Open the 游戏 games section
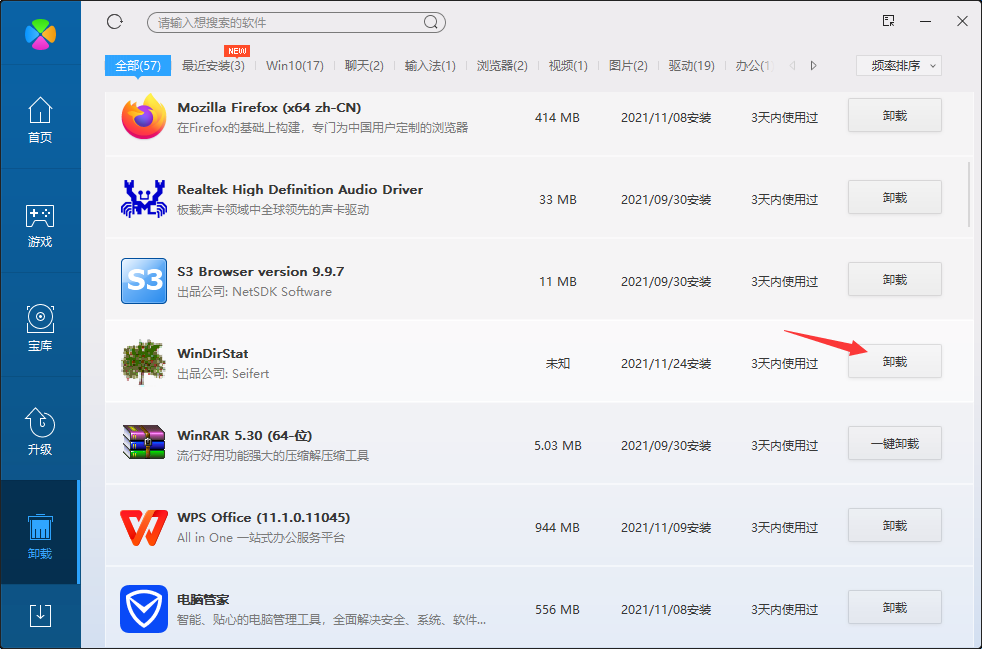Image resolution: width=982 pixels, height=649 pixels. pyautogui.click(x=40, y=226)
